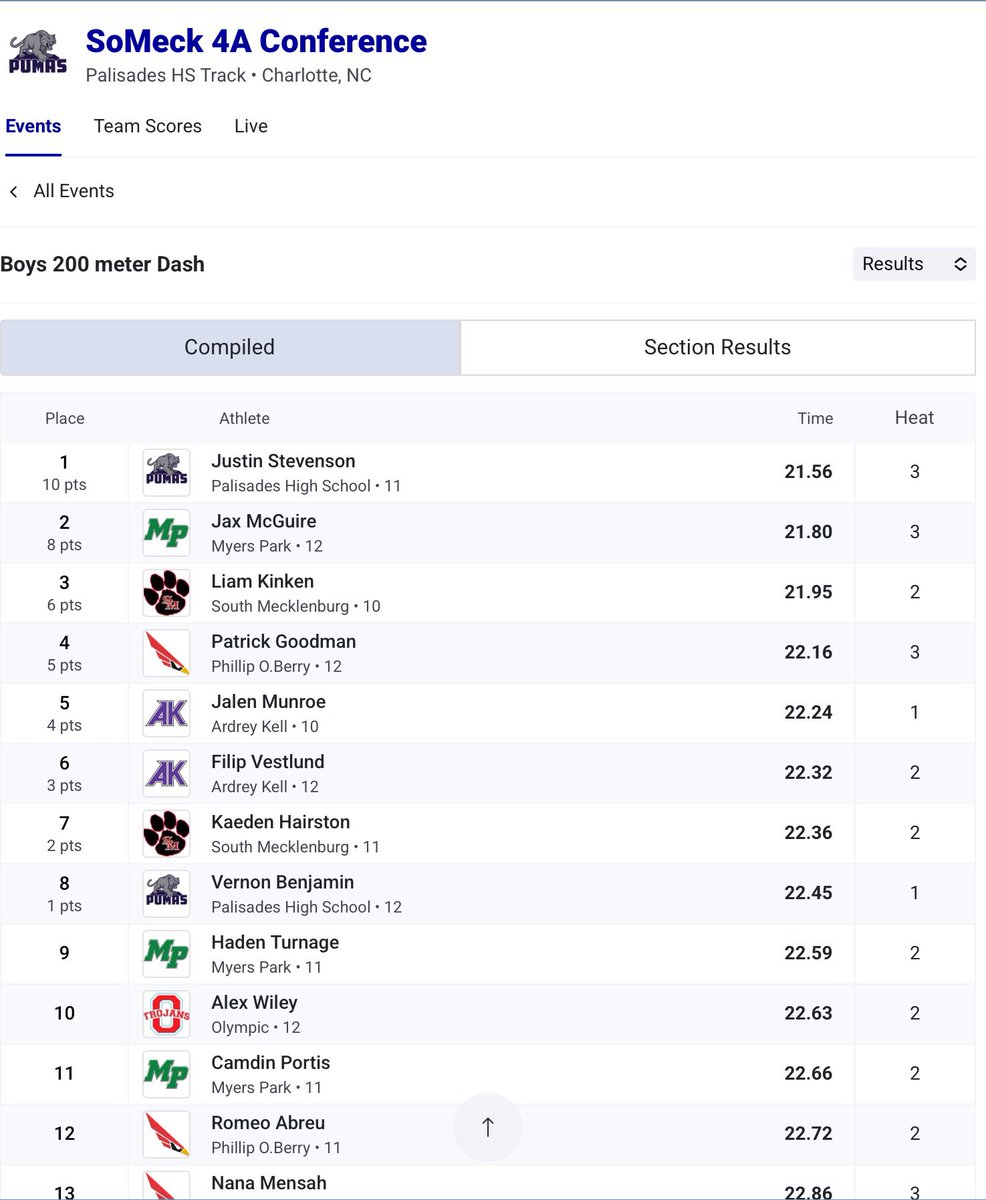Click the 8 pts second place cell
The width and height of the screenshot is (986, 1200).
pyautogui.click(x=65, y=533)
